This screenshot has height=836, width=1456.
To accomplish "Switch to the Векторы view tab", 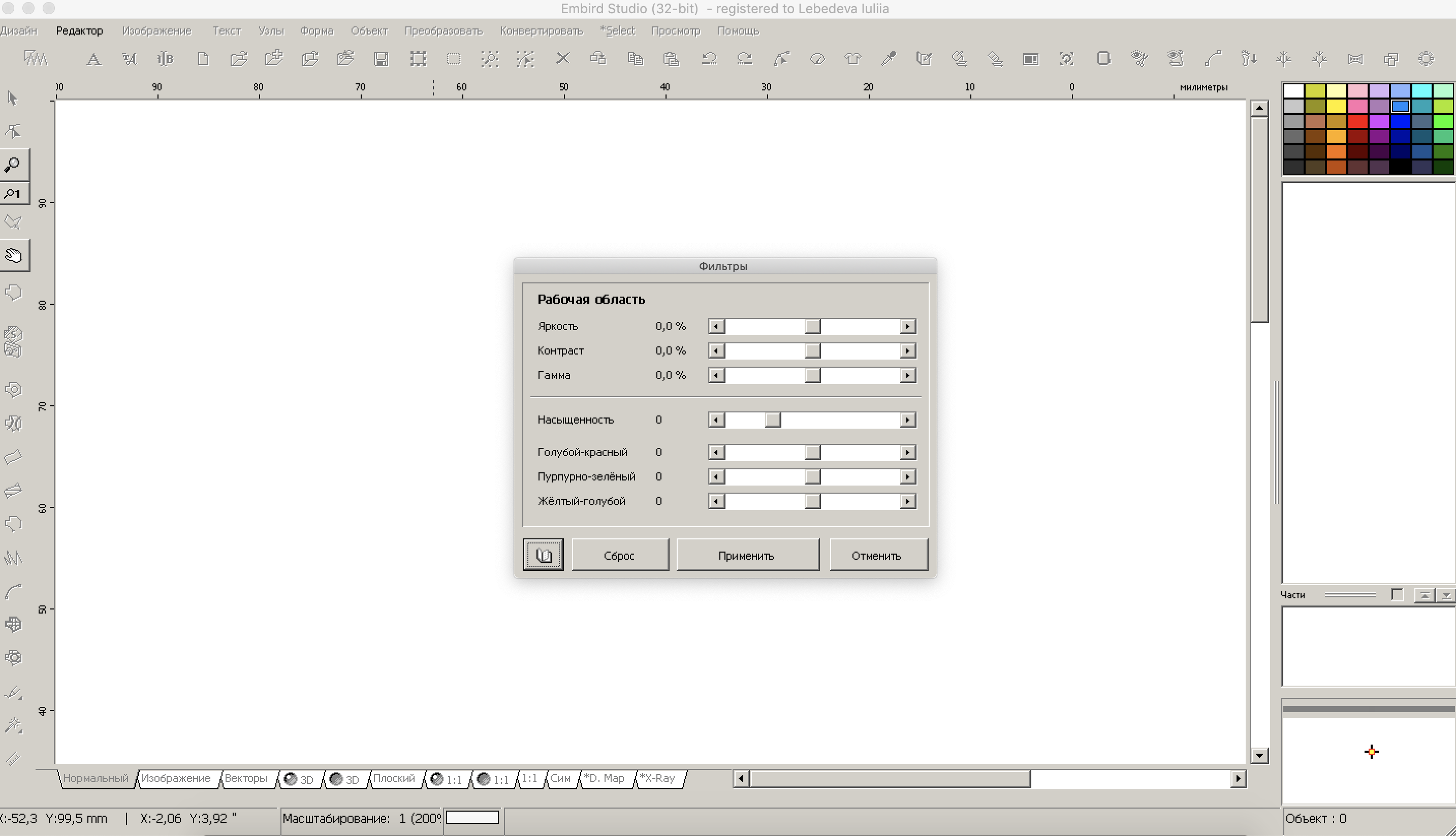I will coord(246,779).
